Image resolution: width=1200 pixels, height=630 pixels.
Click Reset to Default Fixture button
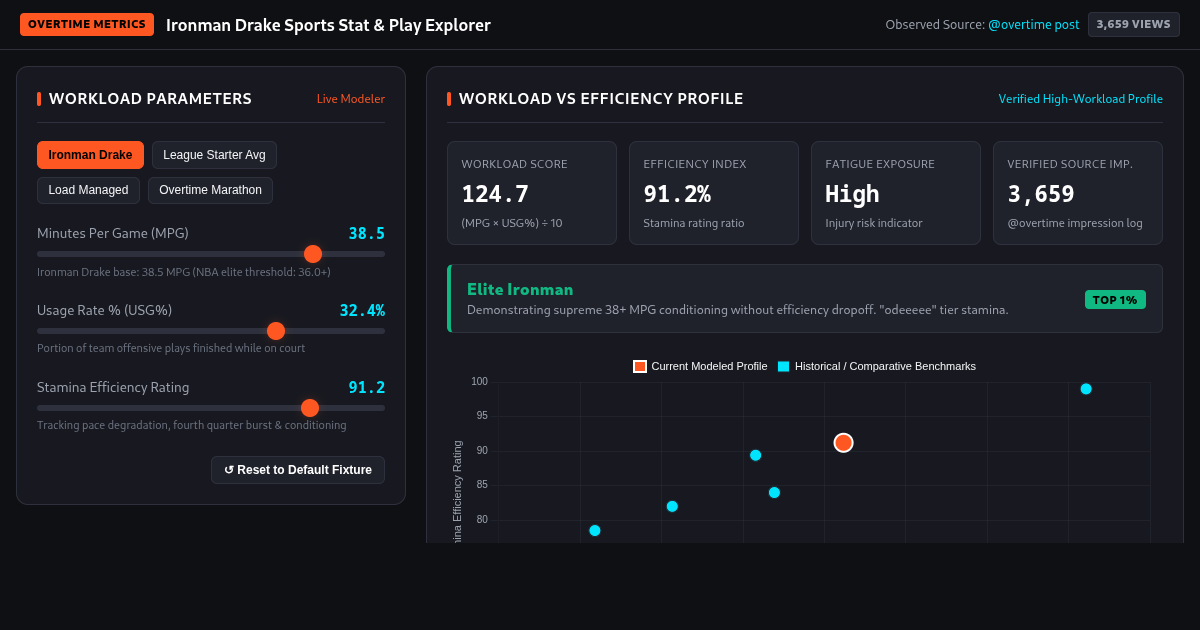click(298, 470)
